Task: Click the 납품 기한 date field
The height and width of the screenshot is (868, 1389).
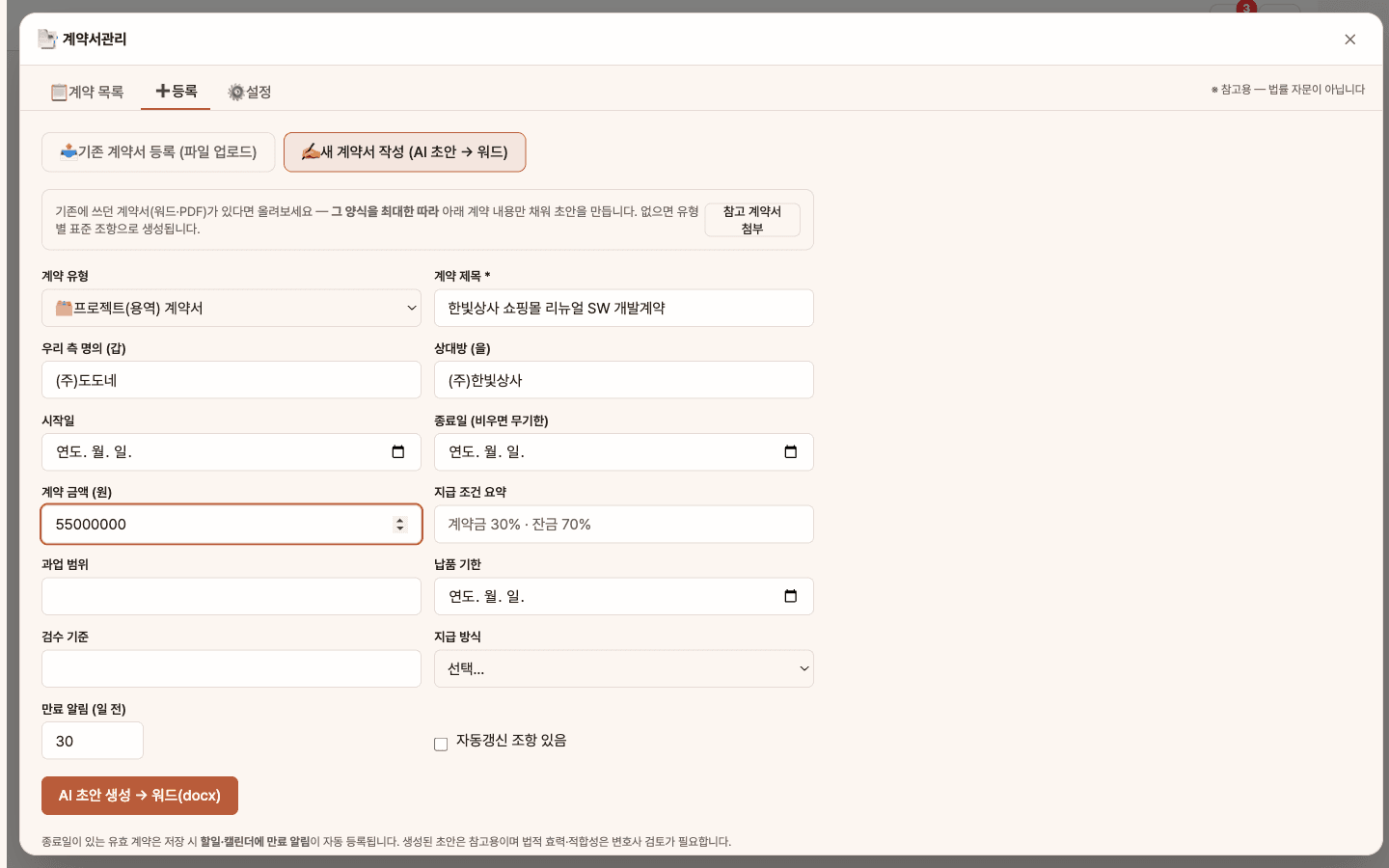Action: pos(624,596)
